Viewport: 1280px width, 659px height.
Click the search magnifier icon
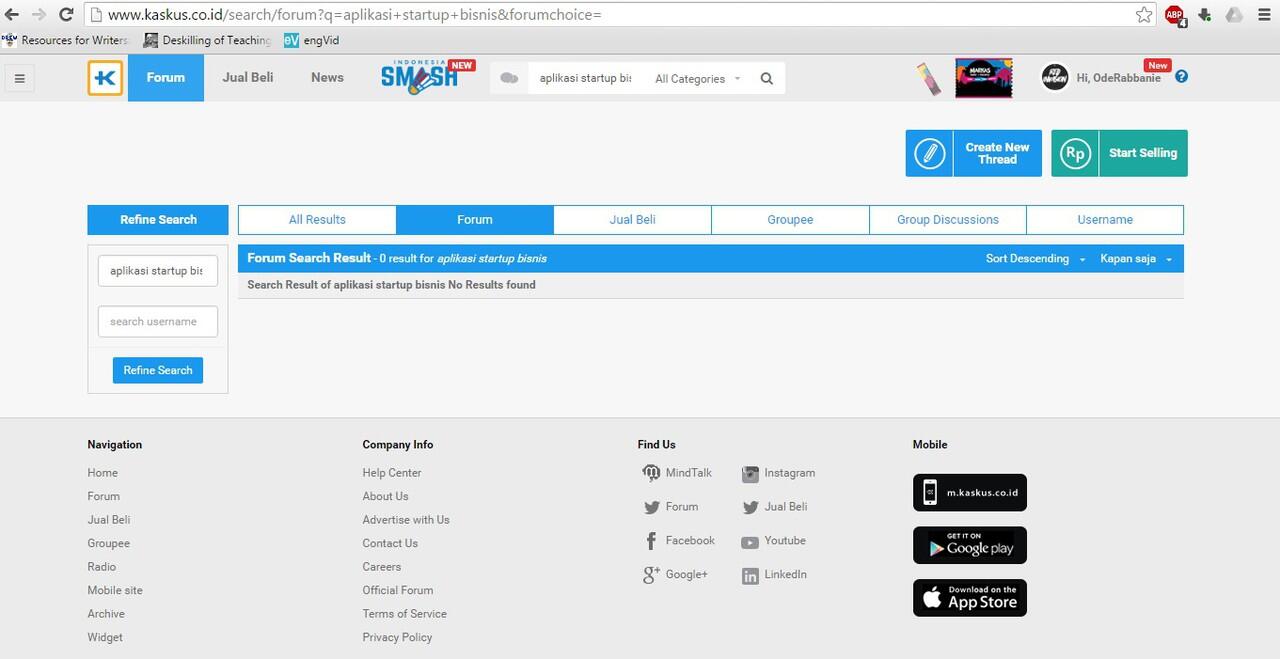tap(765, 77)
